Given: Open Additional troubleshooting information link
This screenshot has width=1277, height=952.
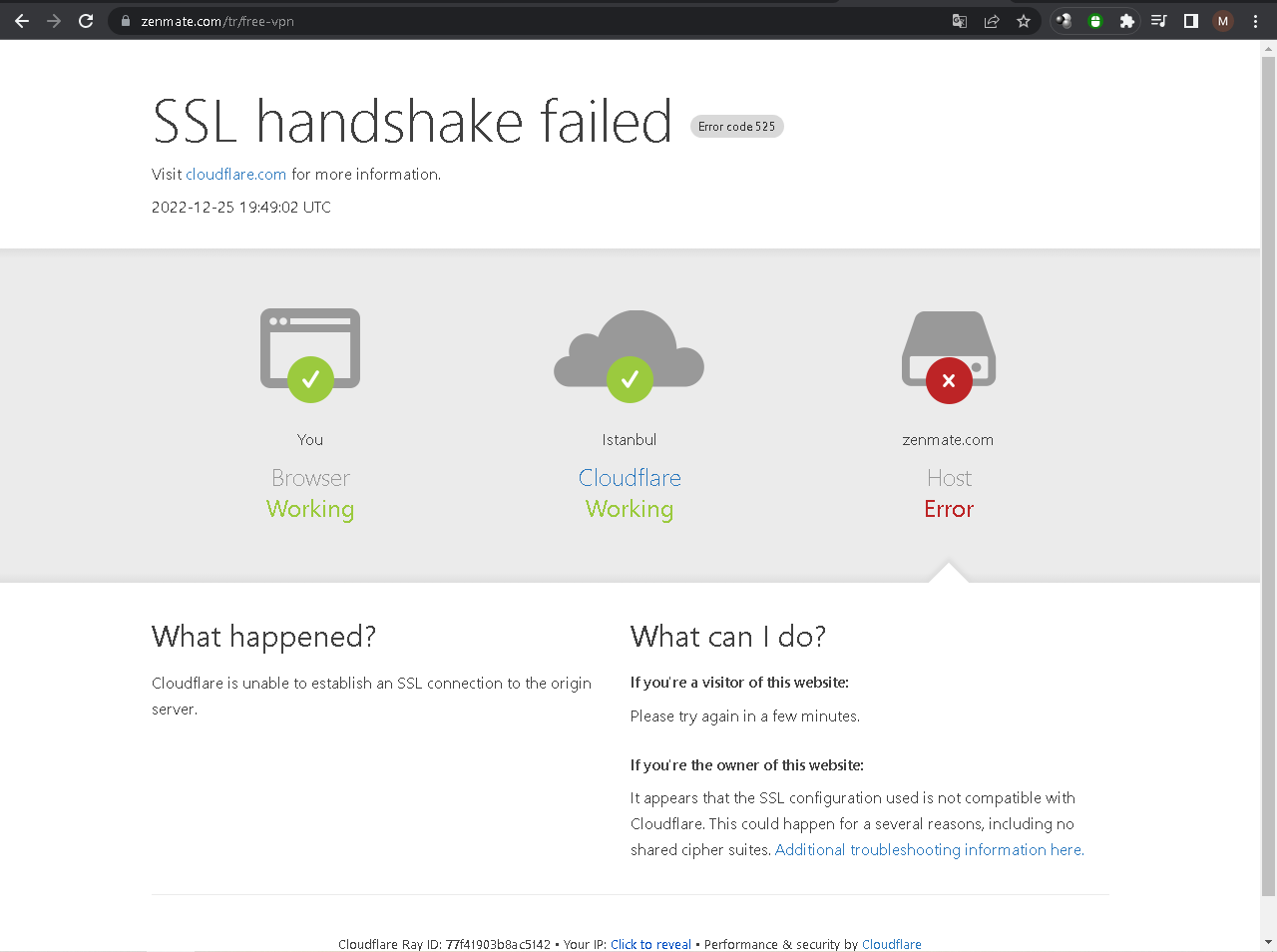Looking at the screenshot, I should pyautogui.click(x=929, y=850).
